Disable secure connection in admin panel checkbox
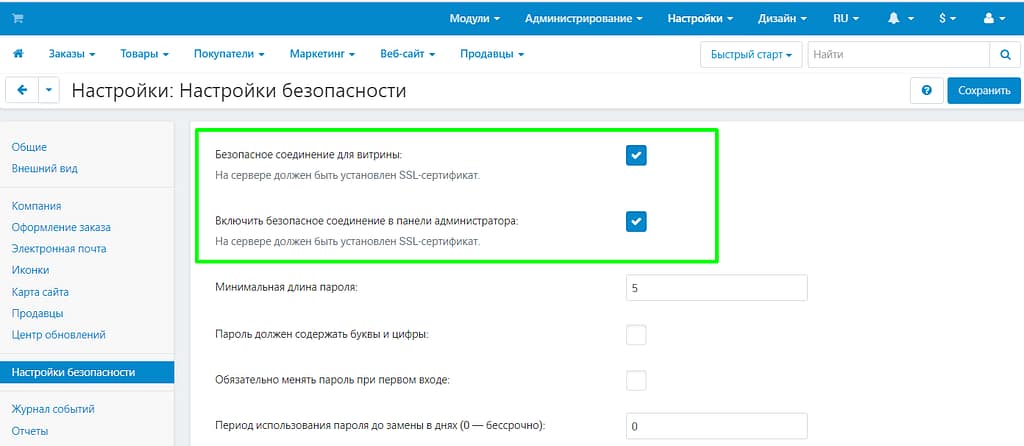1024x446 pixels. [x=636, y=221]
